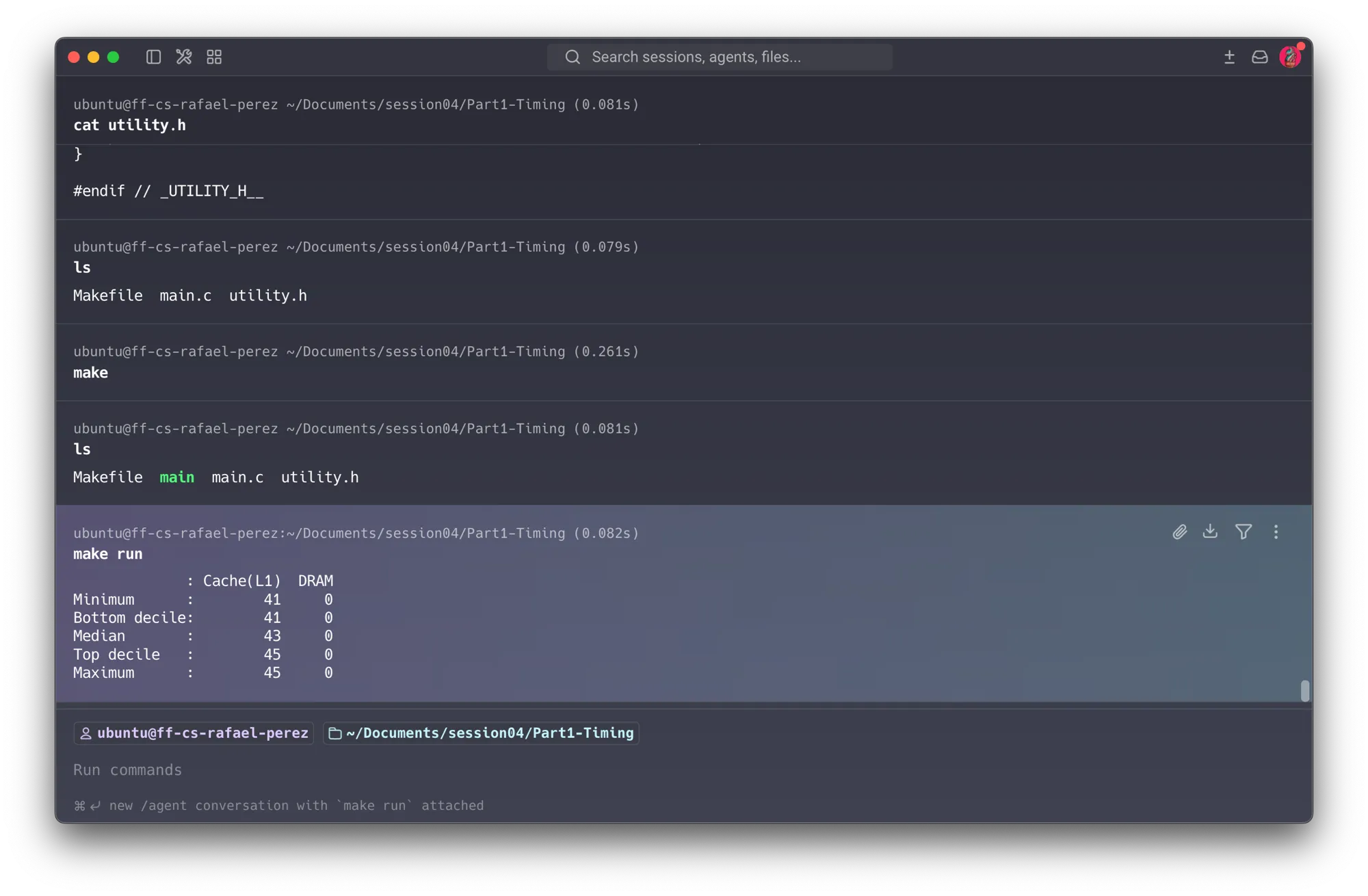Open the tools icon in title bar
The height and width of the screenshot is (896, 1368).
click(x=183, y=57)
